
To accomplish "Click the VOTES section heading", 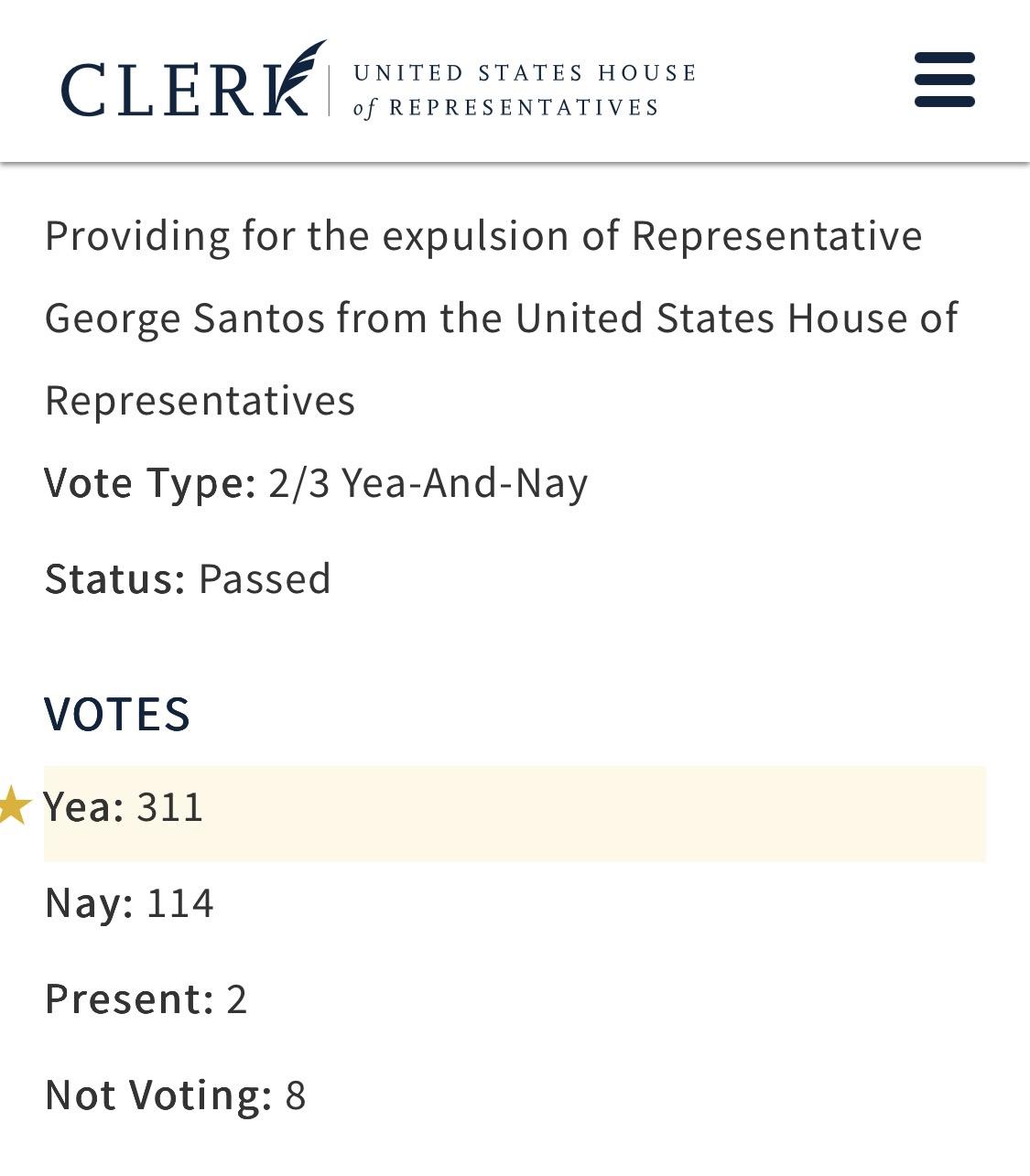I will 117,714.
